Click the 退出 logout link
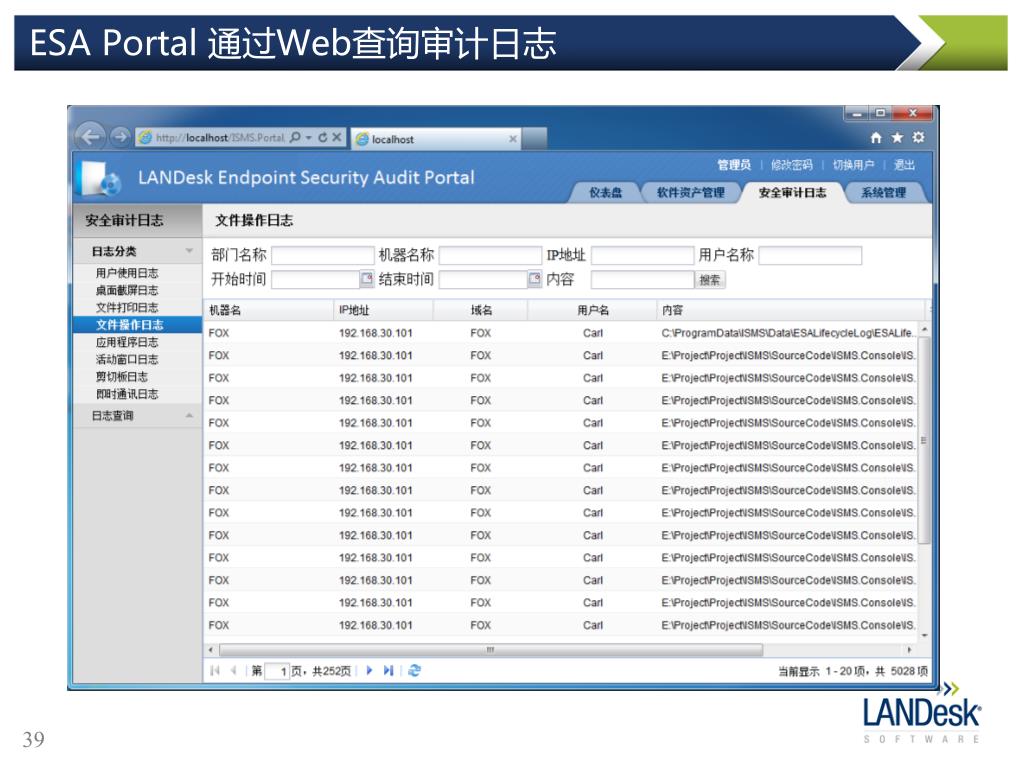Screen dimensions: 1024x768 pyautogui.click(x=904, y=165)
